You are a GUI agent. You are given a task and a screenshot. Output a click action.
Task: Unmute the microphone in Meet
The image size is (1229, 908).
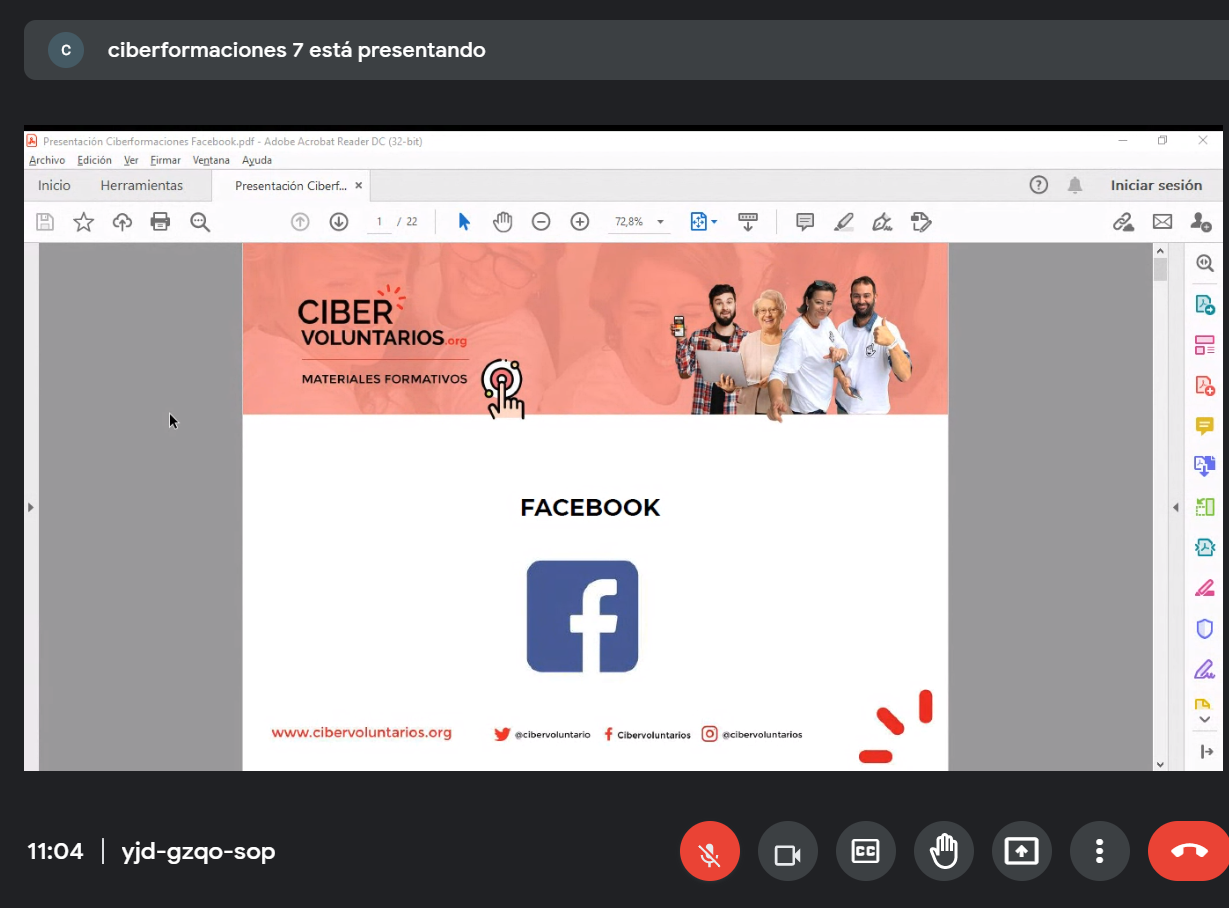pyautogui.click(x=710, y=853)
